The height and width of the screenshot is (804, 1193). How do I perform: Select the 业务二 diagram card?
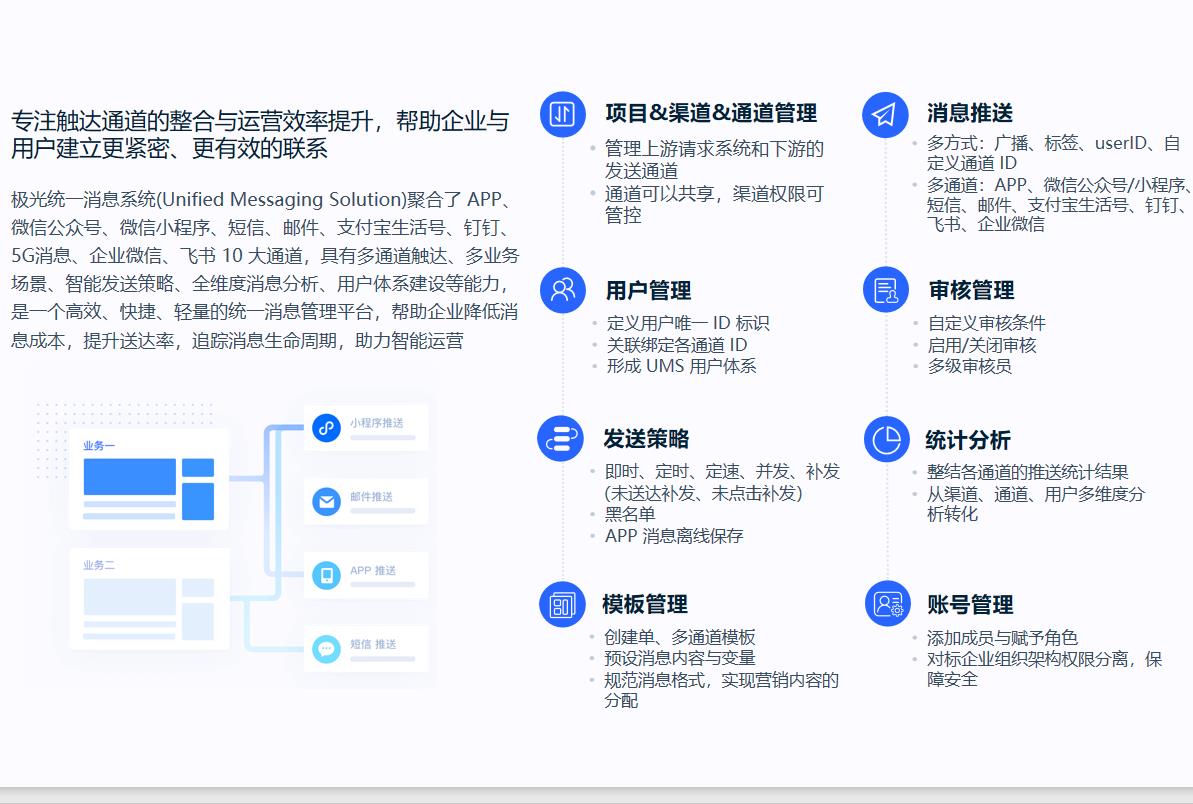pos(148,598)
